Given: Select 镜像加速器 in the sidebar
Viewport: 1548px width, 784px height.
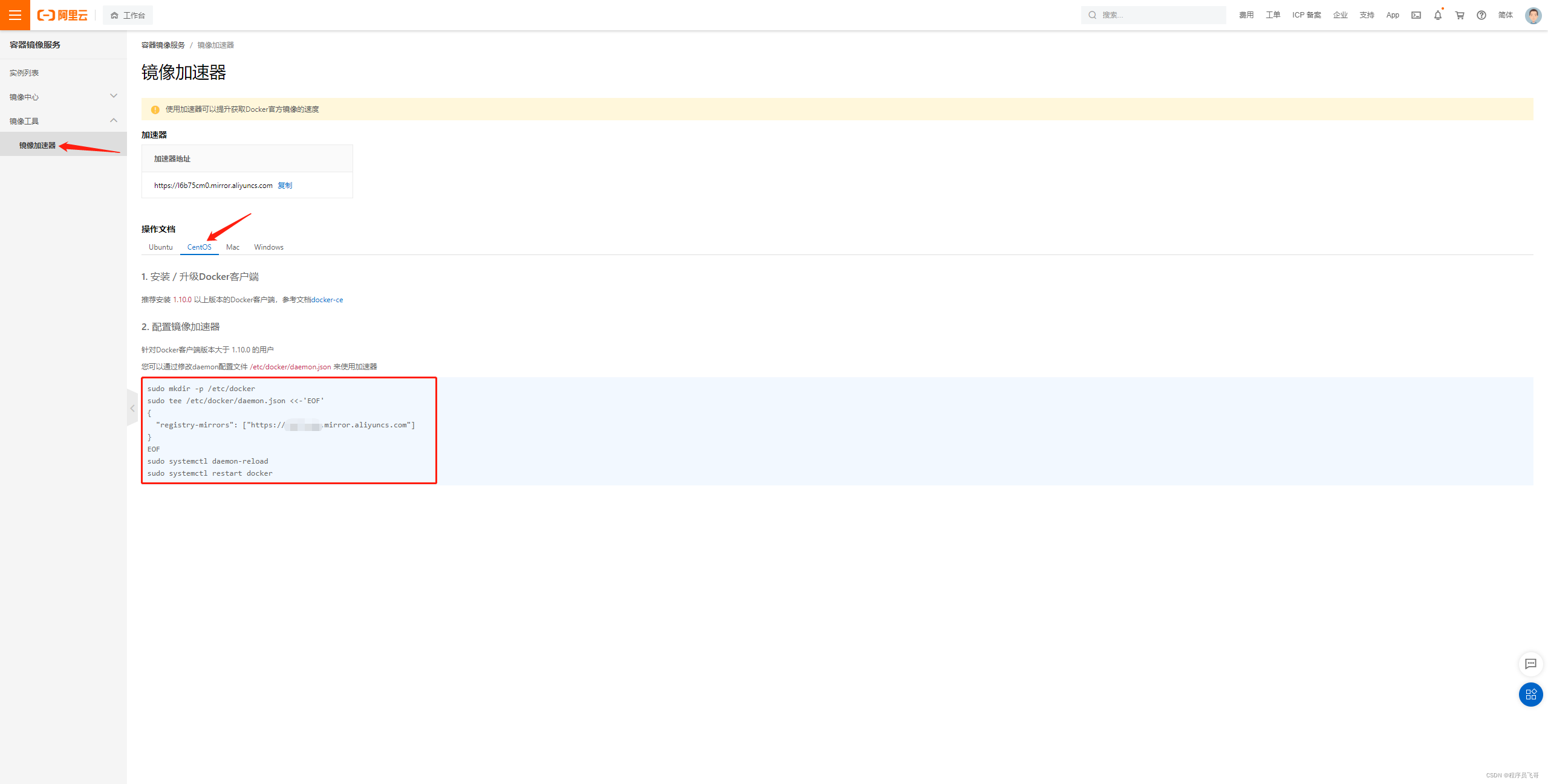Looking at the screenshot, I should tap(63, 145).
